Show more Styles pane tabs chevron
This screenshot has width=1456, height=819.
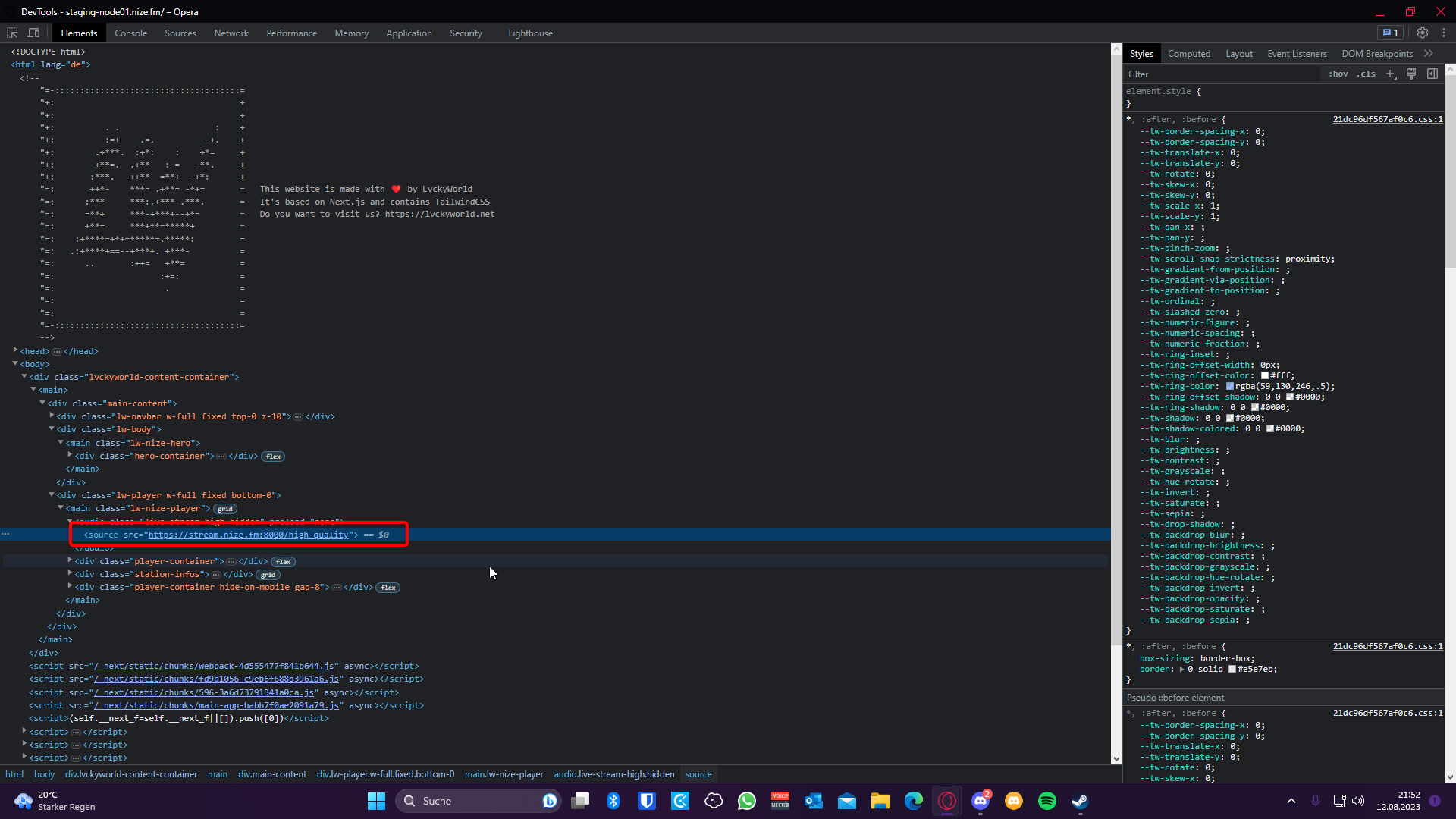point(1429,53)
